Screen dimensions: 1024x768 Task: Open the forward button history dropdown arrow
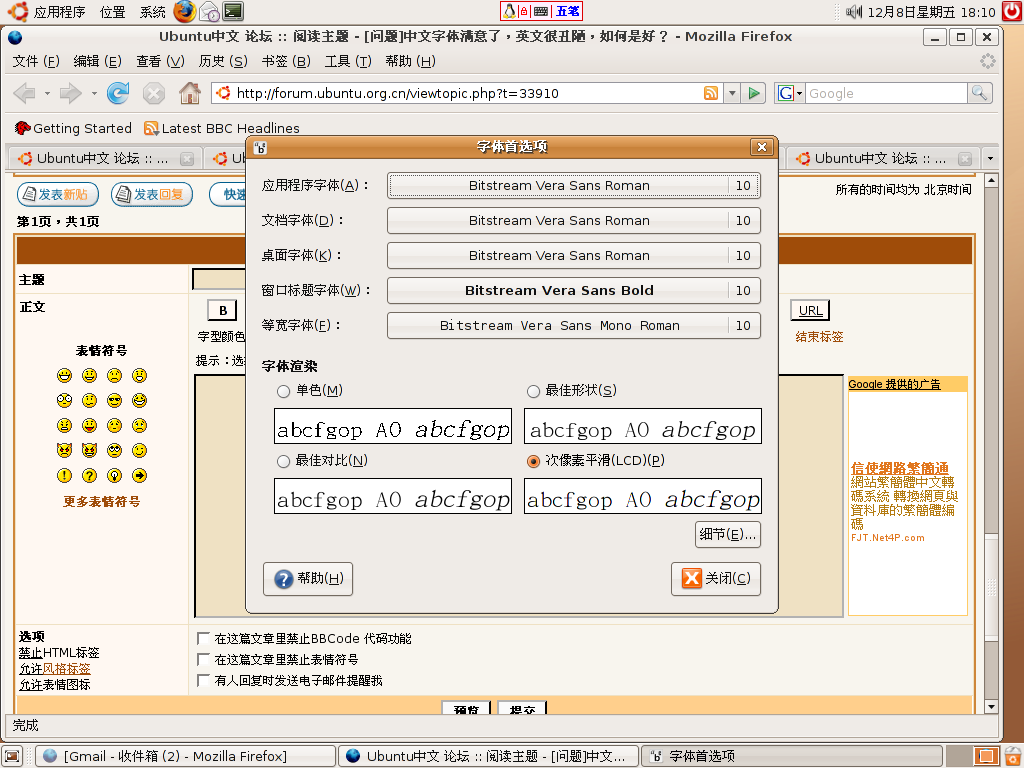tap(94, 93)
